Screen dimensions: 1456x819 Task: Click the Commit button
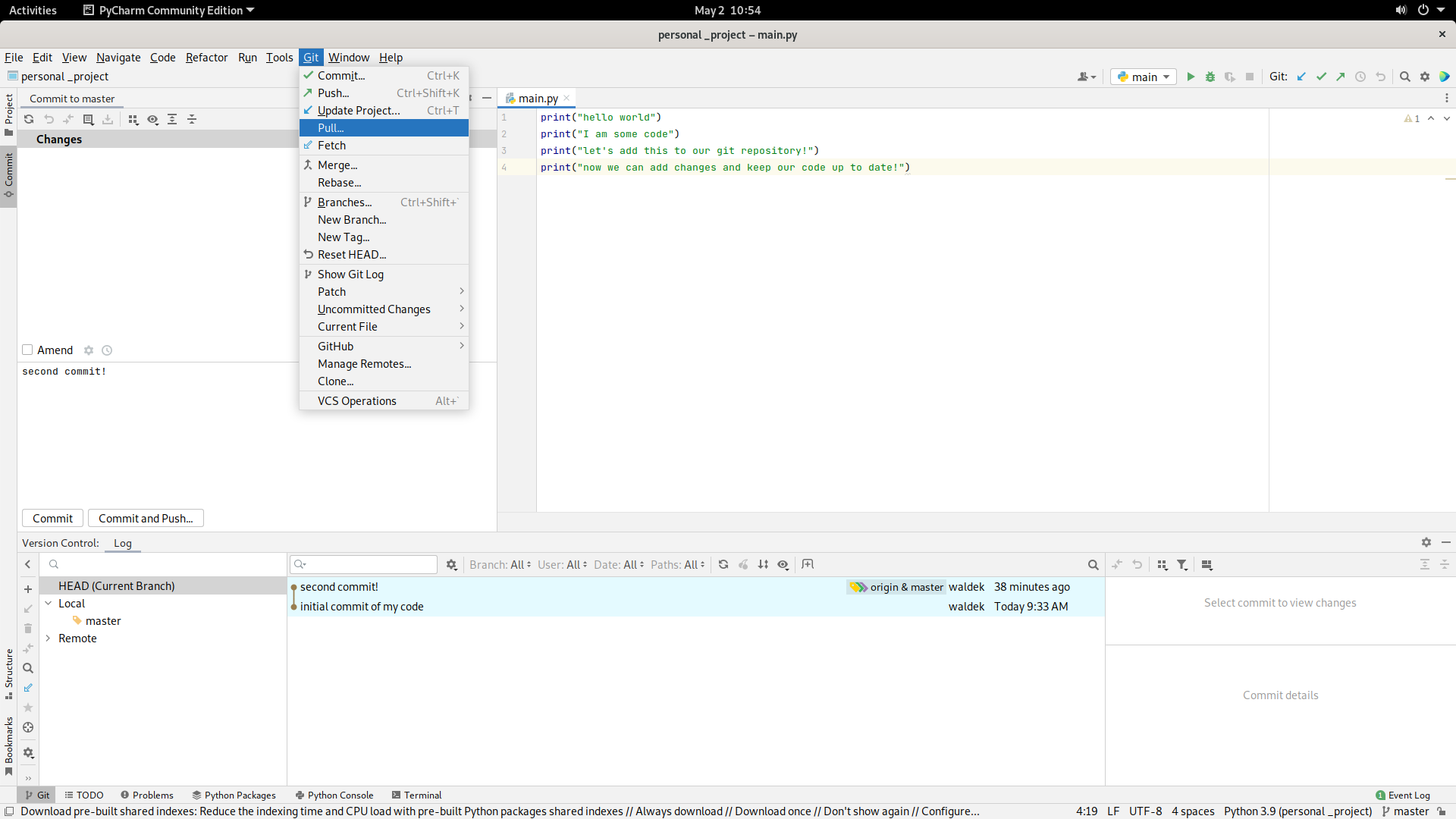pyautogui.click(x=52, y=519)
